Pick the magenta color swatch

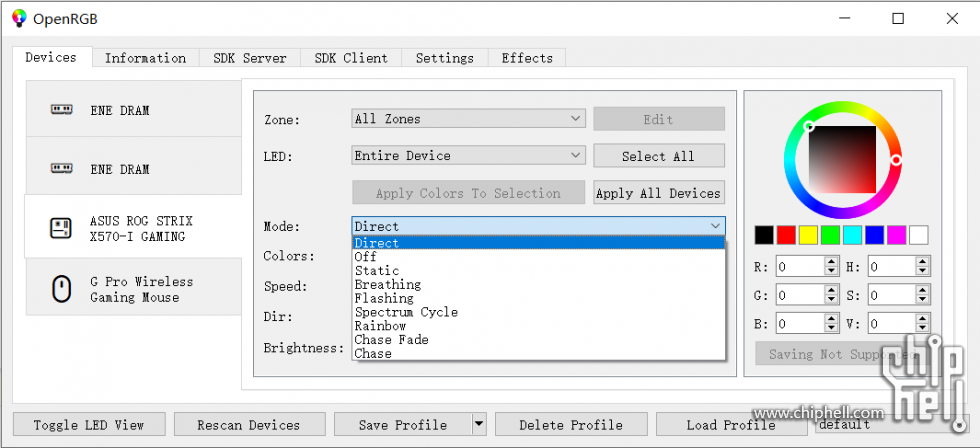pos(897,235)
